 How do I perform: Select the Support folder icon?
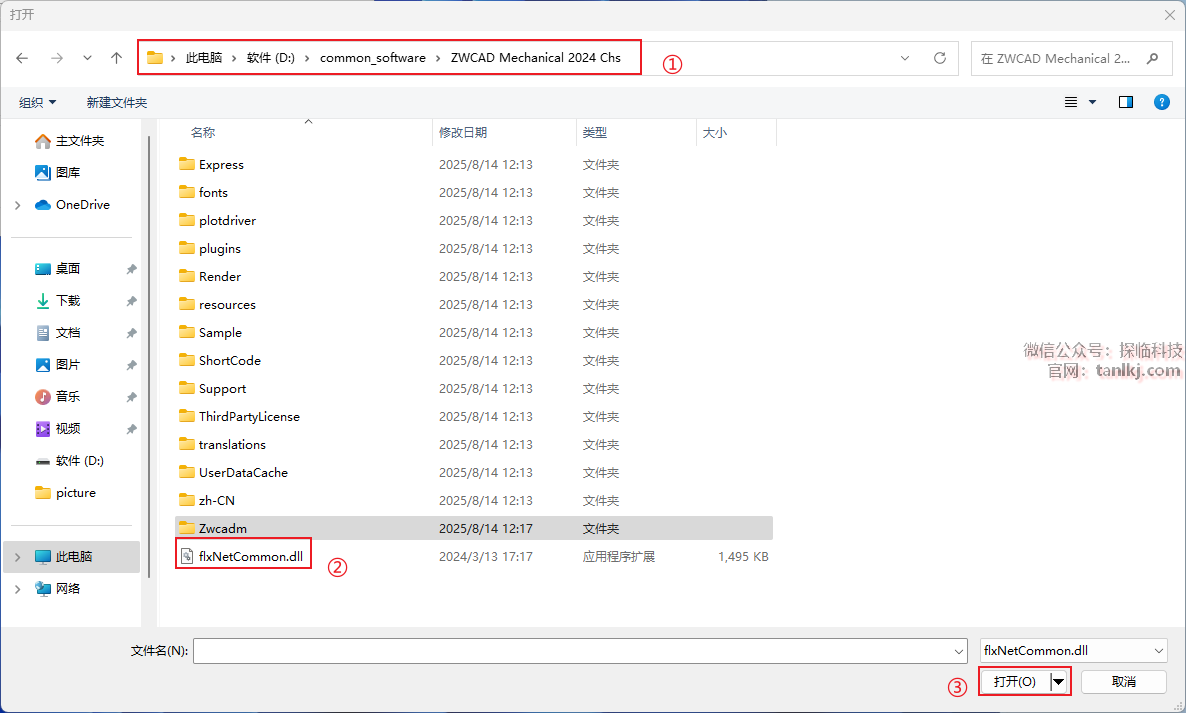[187, 388]
